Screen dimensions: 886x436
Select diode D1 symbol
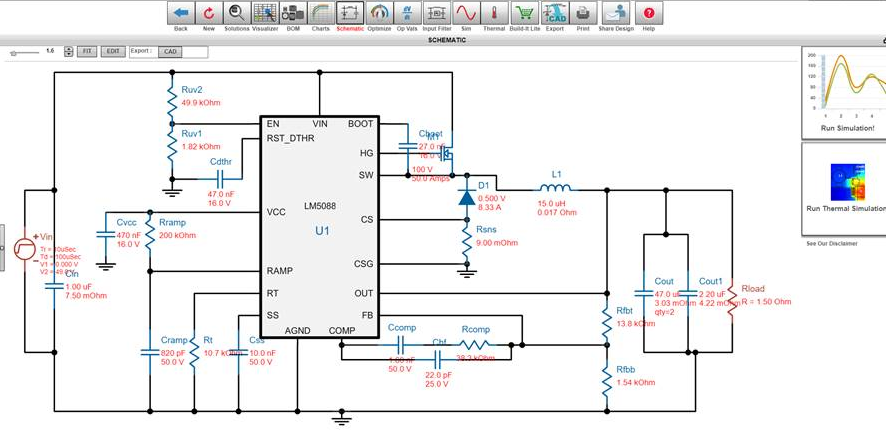(467, 196)
